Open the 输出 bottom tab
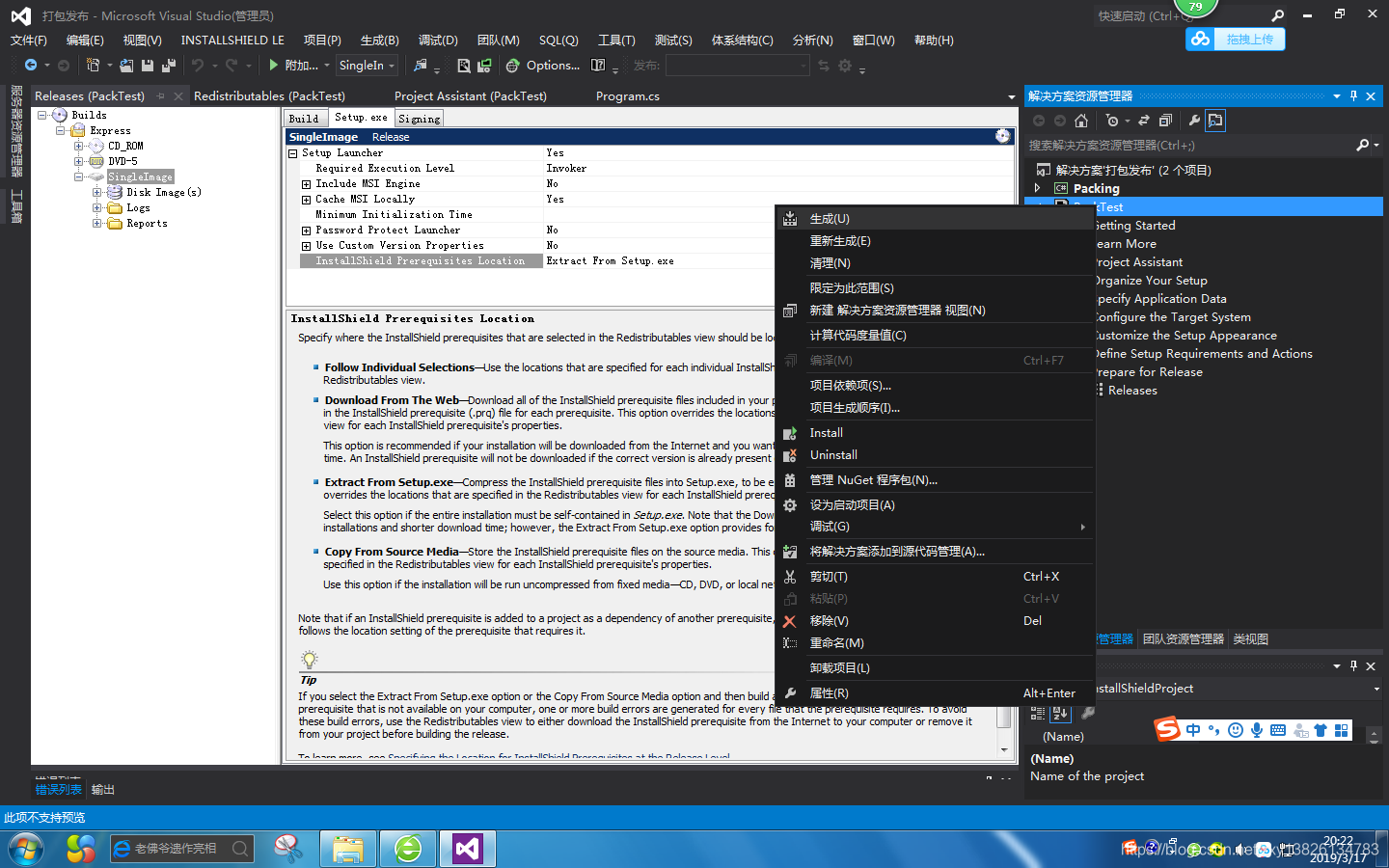This screenshot has height=868, width=1389. point(103,790)
